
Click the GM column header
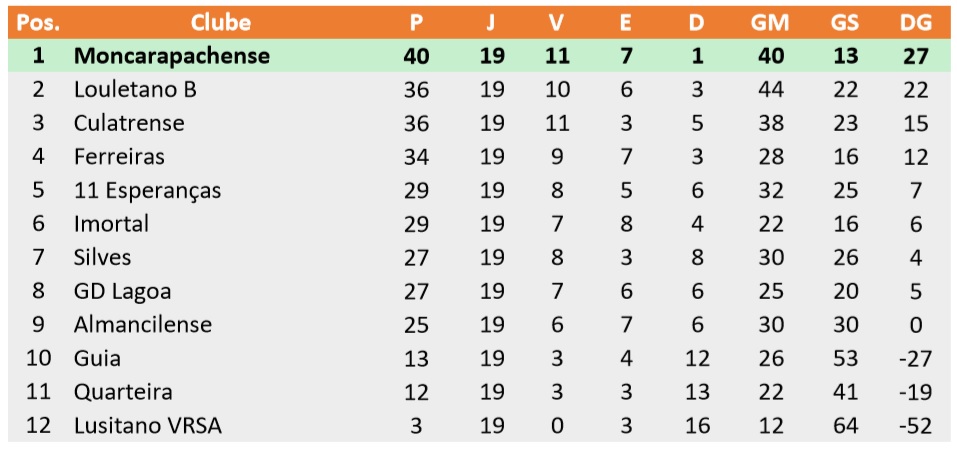(770, 23)
